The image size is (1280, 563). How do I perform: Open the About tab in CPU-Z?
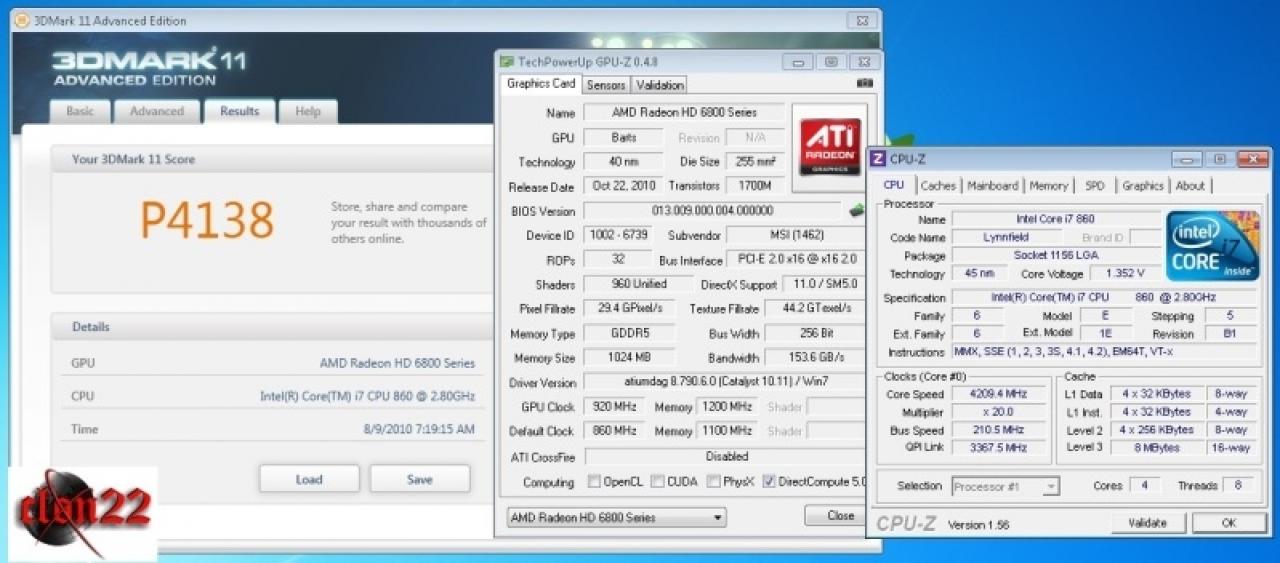pos(1190,185)
